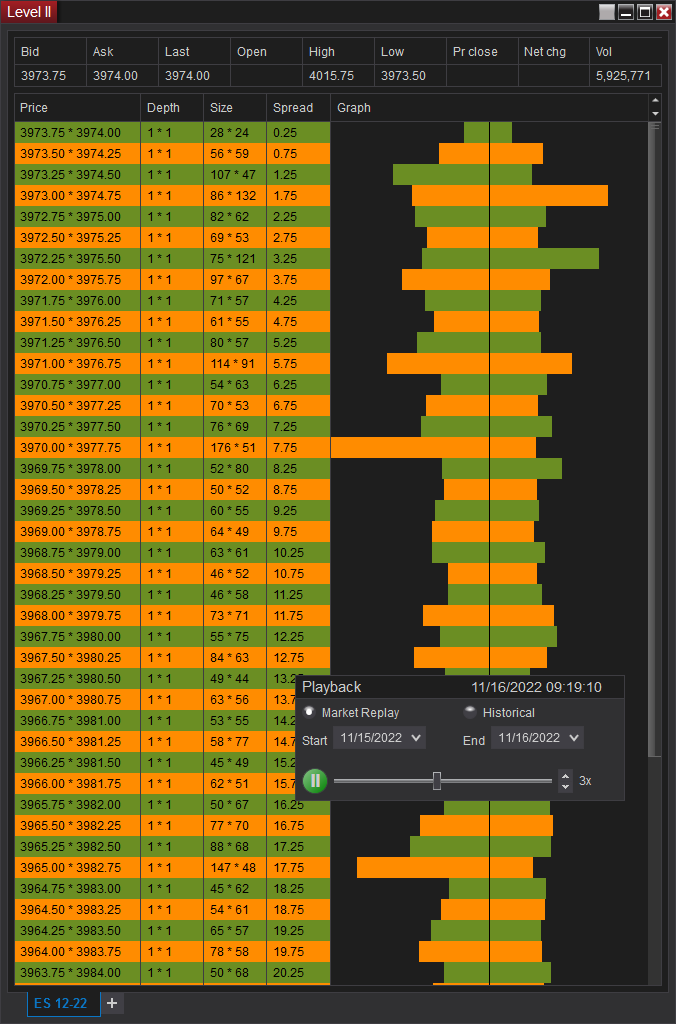Image resolution: width=676 pixels, height=1024 pixels.
Task: Select the Historical radio option
Action: click(x=470, y=712)
